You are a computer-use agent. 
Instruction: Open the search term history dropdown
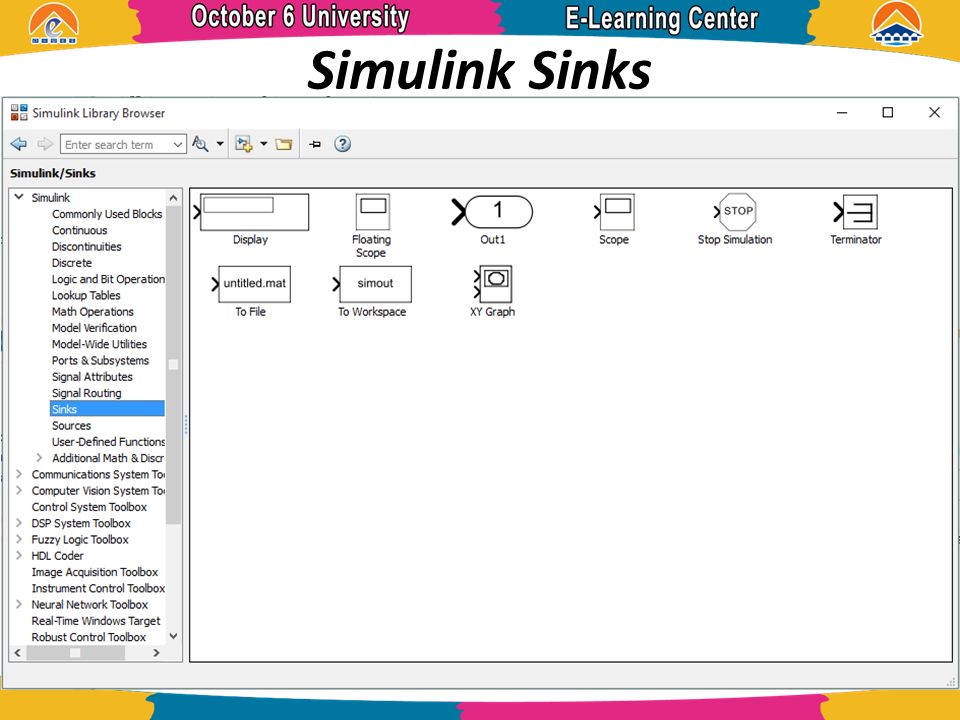[178, 144]
